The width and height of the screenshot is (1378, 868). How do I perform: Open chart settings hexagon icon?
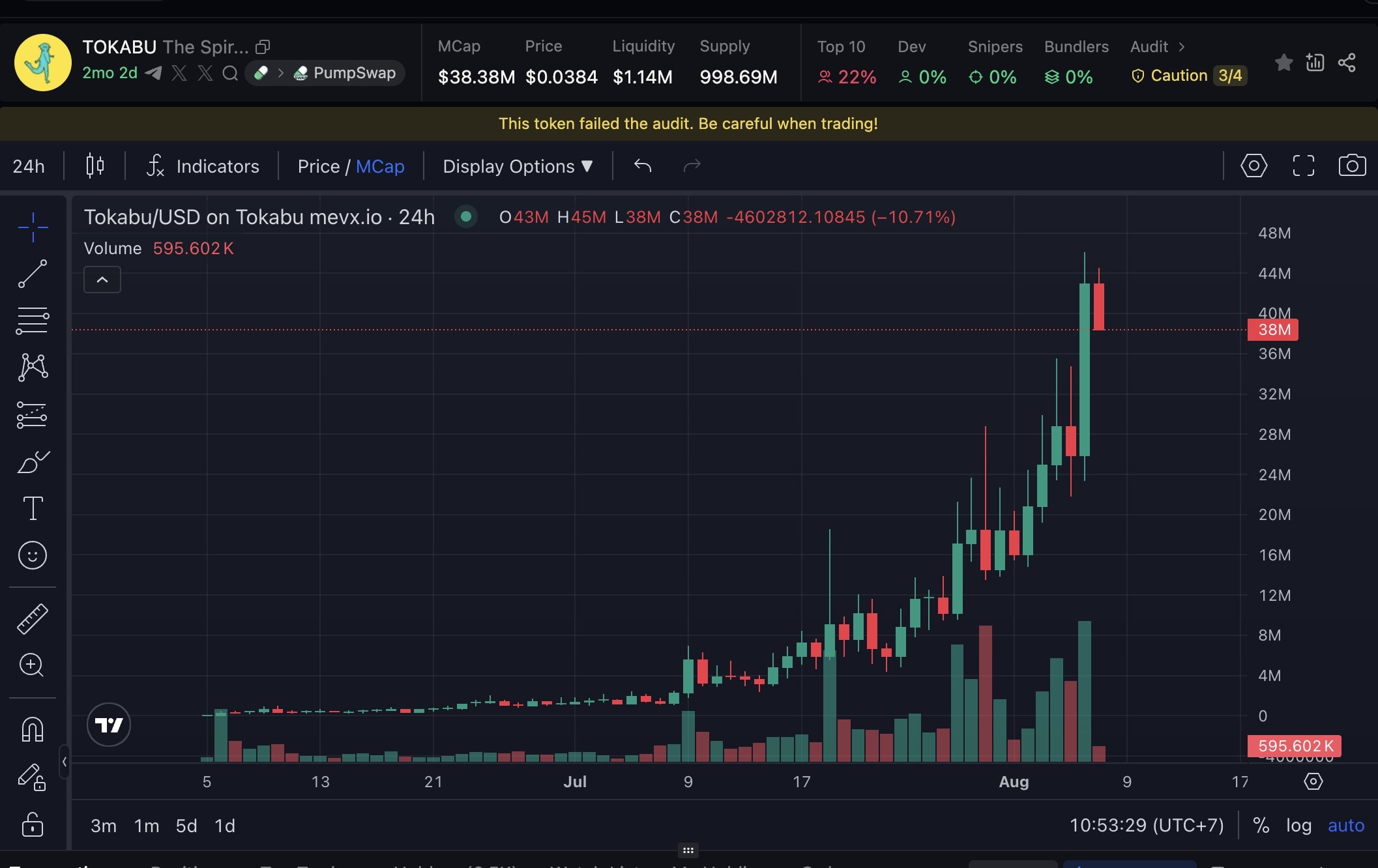(1253, 166)
